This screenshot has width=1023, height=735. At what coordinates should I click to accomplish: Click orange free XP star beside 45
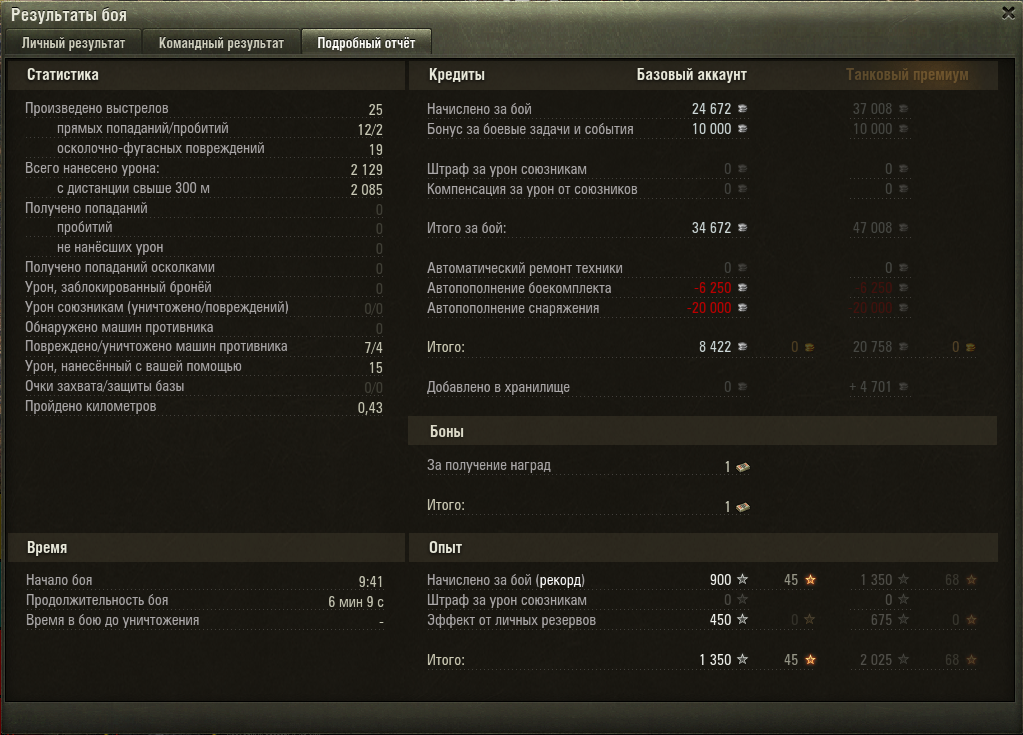coord(810,580)
